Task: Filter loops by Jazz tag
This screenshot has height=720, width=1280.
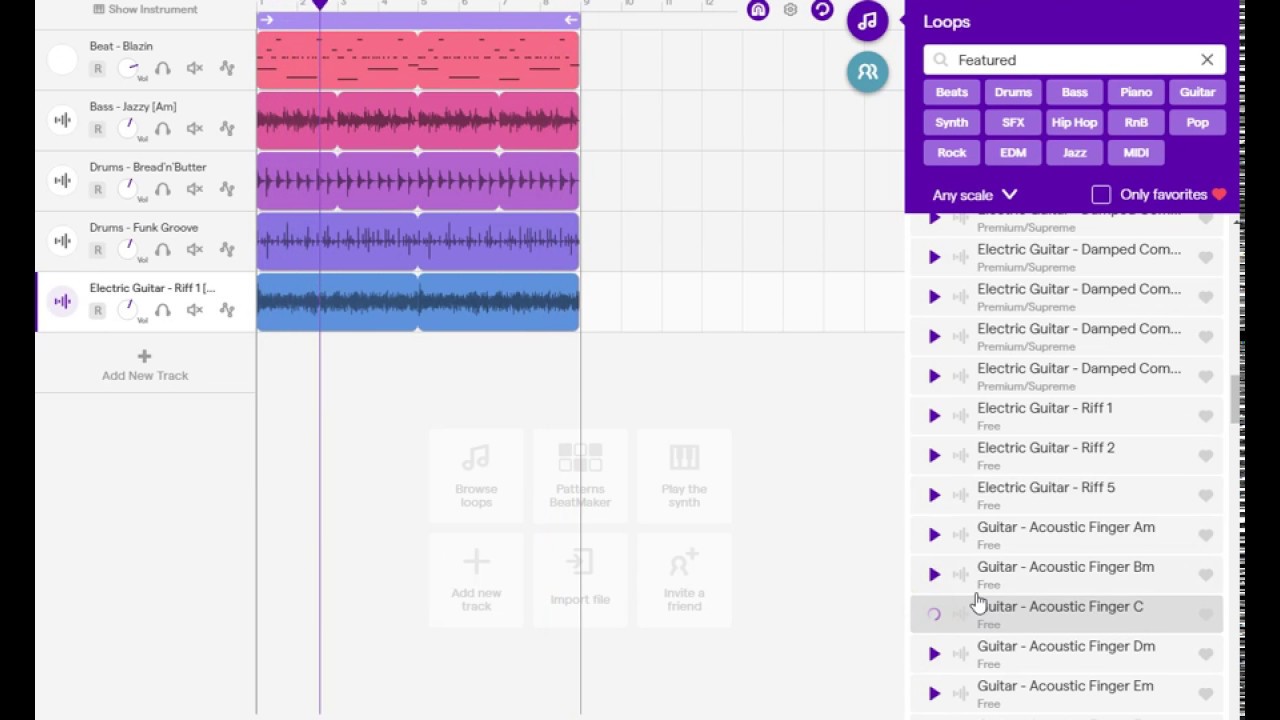Action: [1075, 152]
